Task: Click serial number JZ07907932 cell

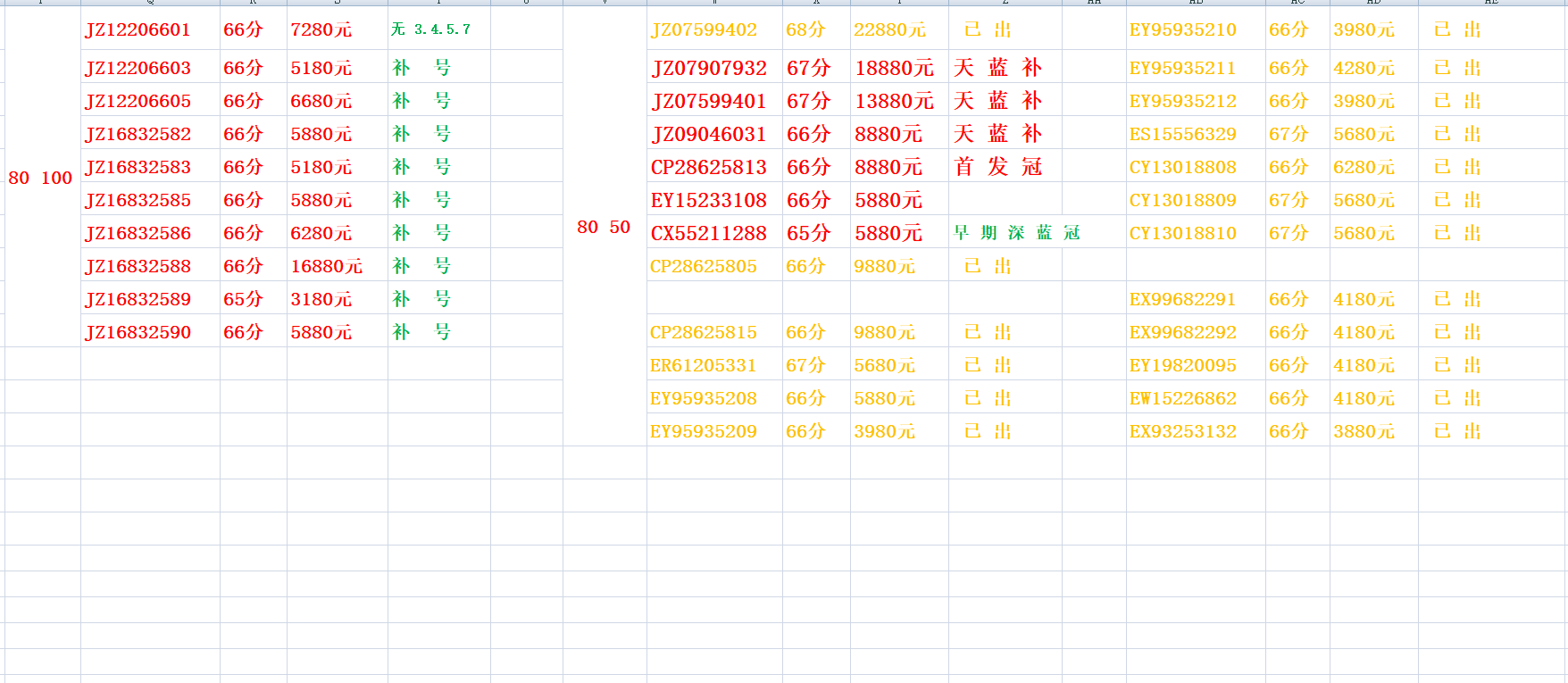Action: point(709,68)
